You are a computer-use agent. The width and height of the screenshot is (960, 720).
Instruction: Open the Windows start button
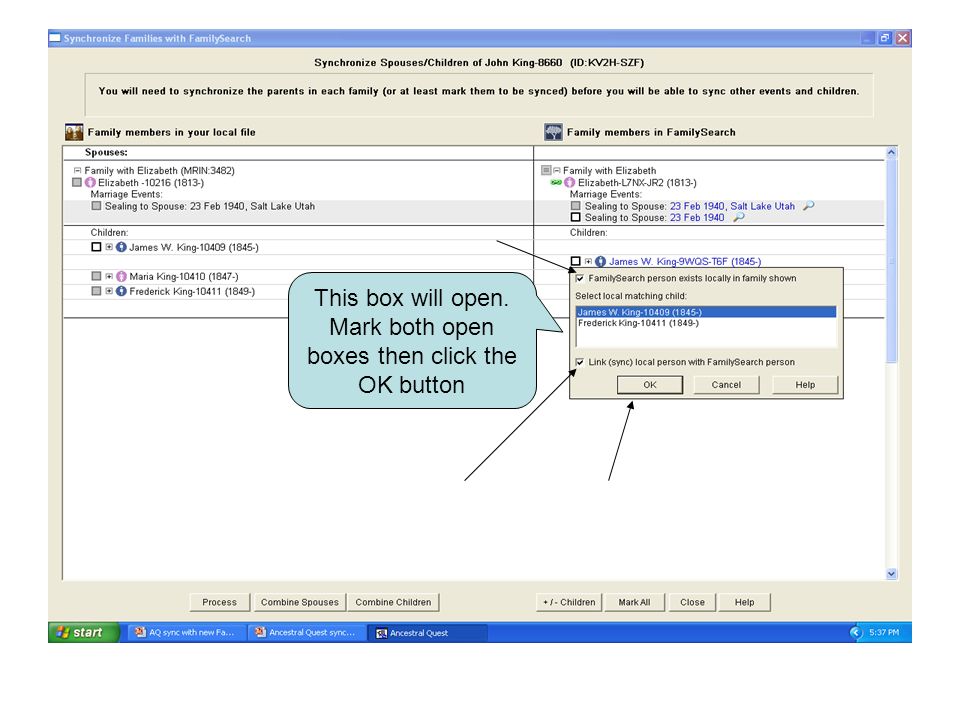point(84,632)
